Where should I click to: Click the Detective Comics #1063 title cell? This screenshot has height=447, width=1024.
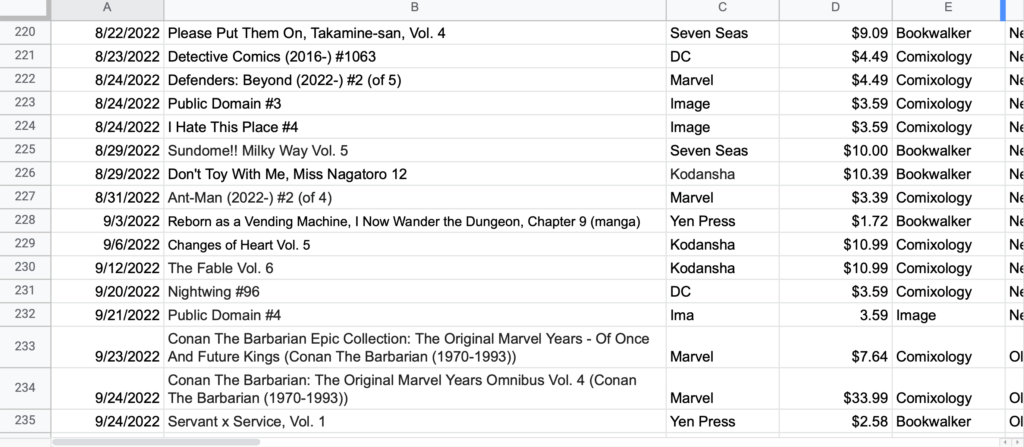click(x=415, y=57)
